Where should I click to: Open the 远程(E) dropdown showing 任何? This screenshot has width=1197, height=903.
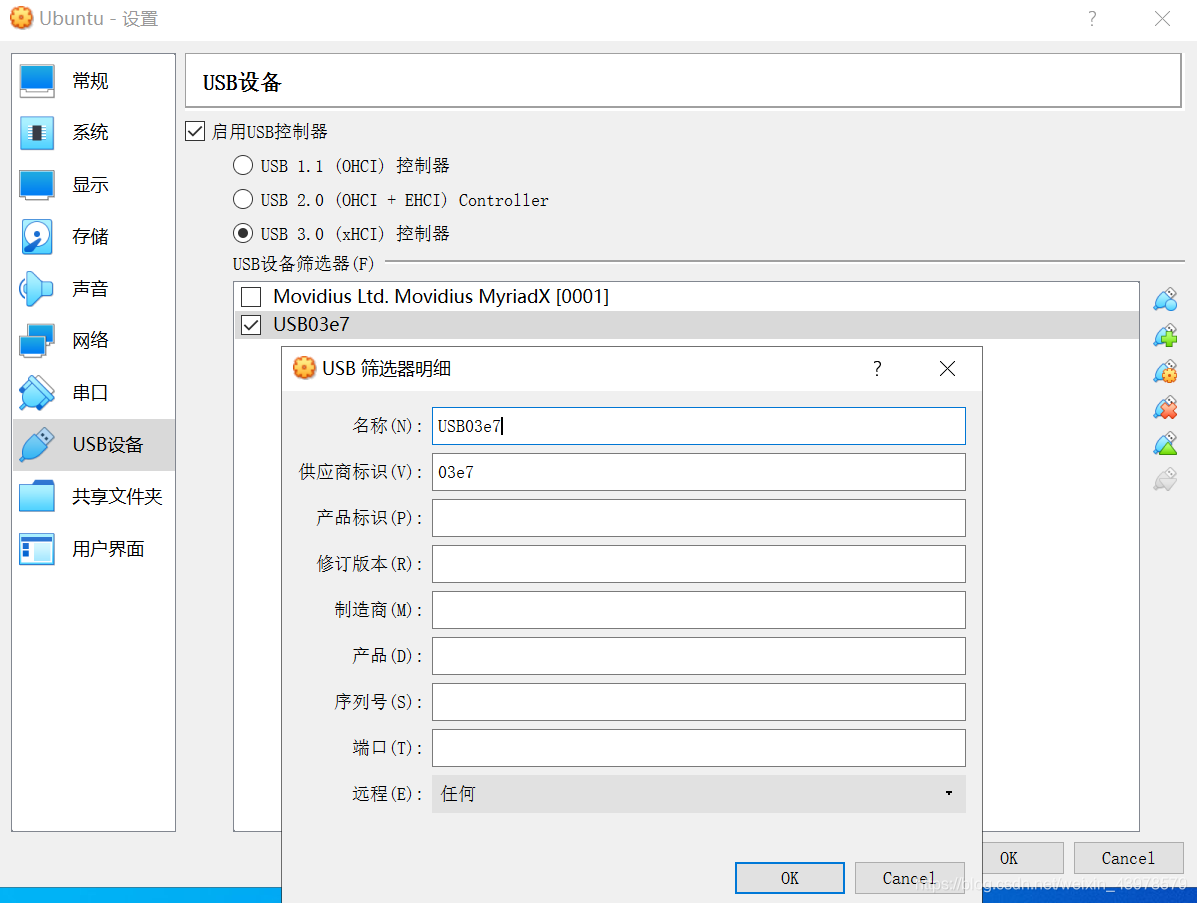tap(699, 794)
